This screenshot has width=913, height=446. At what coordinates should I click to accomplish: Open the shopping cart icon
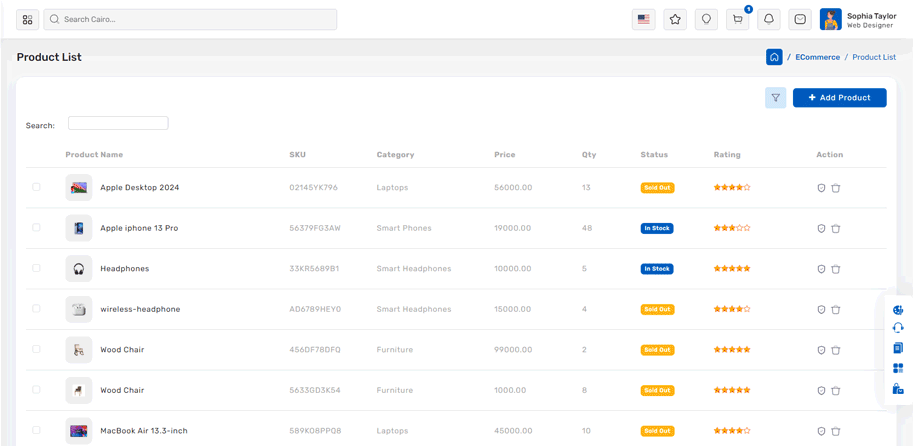pyautogui.click(x=738, y=19)
